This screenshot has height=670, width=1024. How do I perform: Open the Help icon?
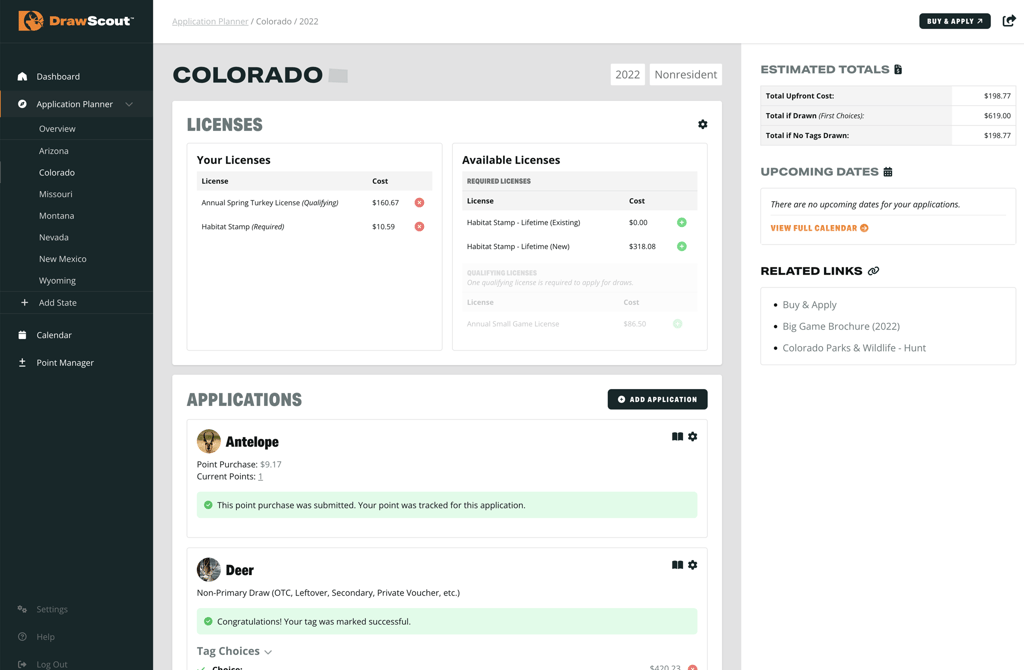tap(22, 637)
